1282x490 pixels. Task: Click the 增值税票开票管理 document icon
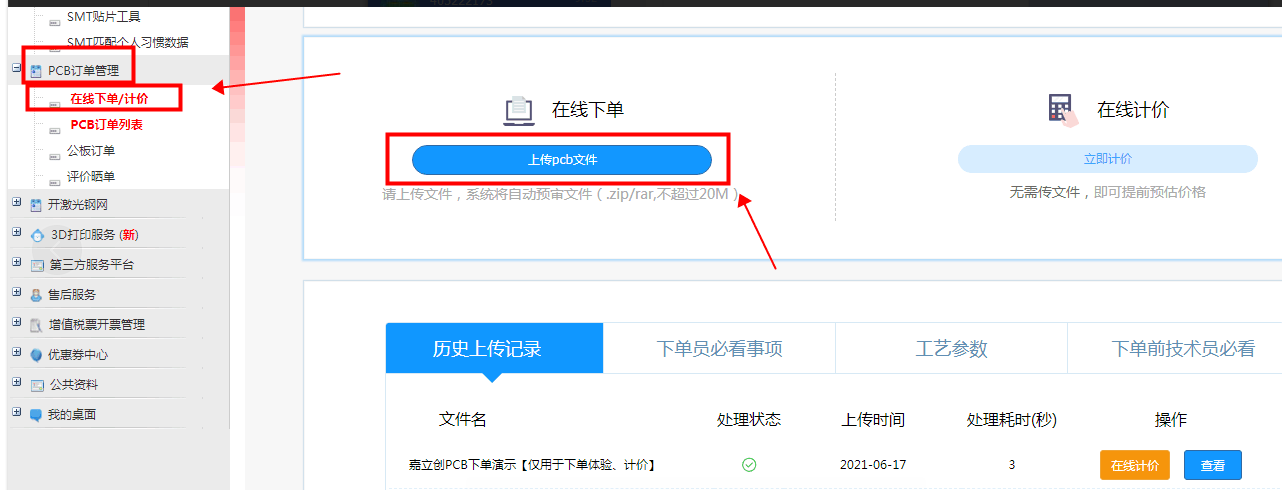pyautogui.click(x=37, y=325)
